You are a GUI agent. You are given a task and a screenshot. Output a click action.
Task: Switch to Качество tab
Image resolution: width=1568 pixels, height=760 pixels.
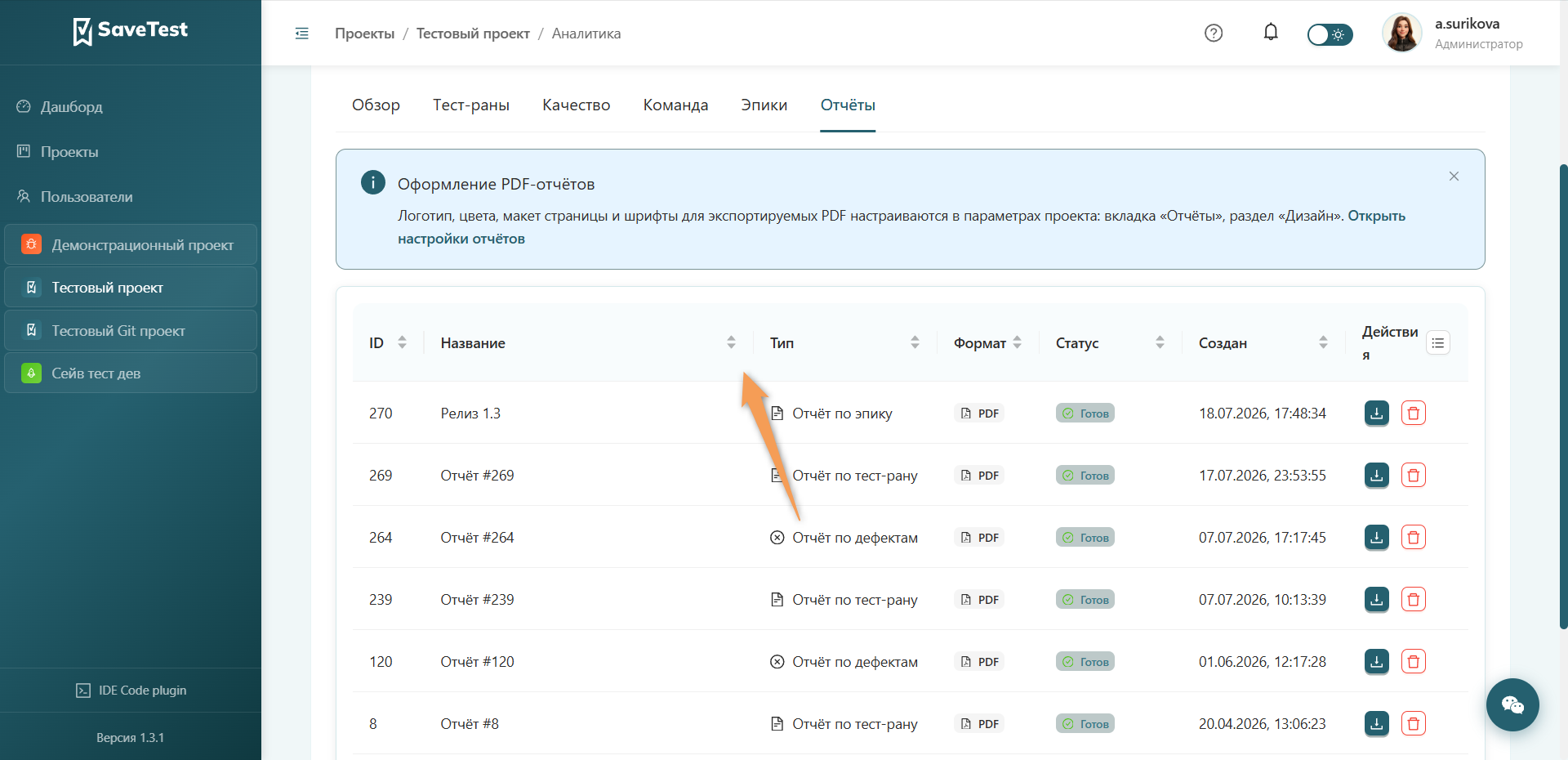577,105
